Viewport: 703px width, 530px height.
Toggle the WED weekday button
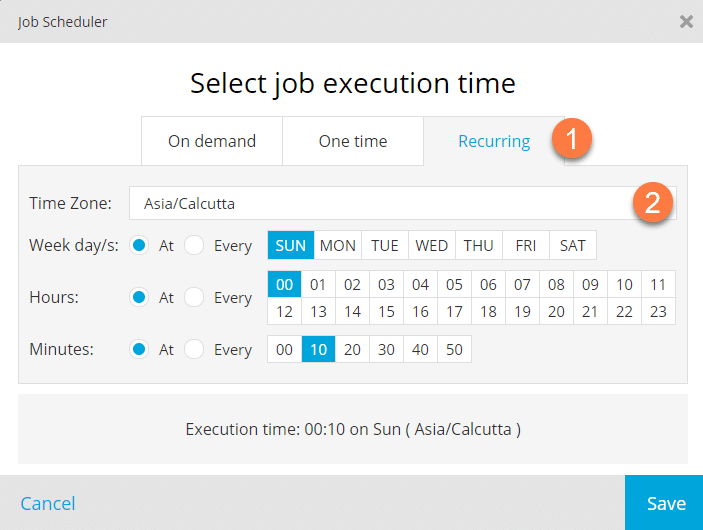coord(432,245)
